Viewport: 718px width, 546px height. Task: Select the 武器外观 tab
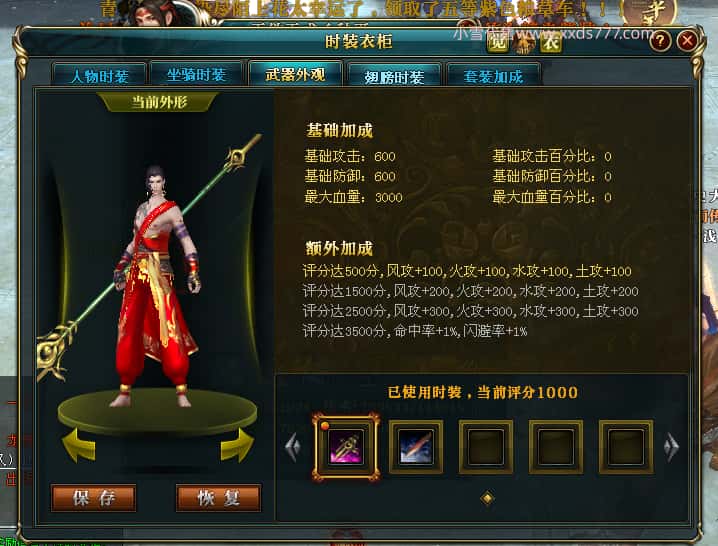pyautogui.click(x=295, y=74)
